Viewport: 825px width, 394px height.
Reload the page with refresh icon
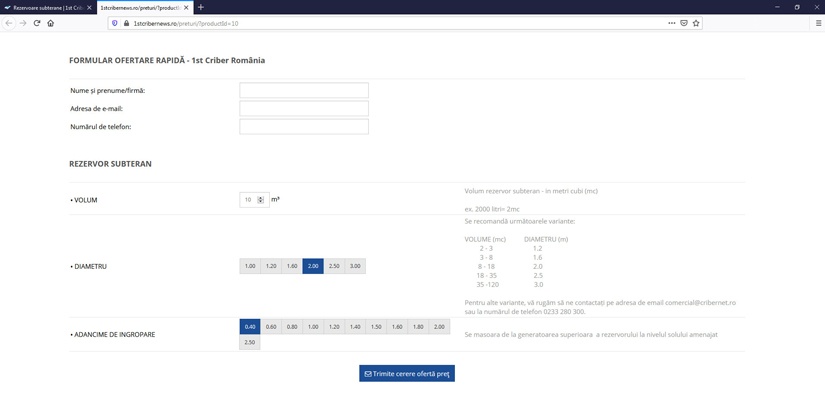coord(37,23)
